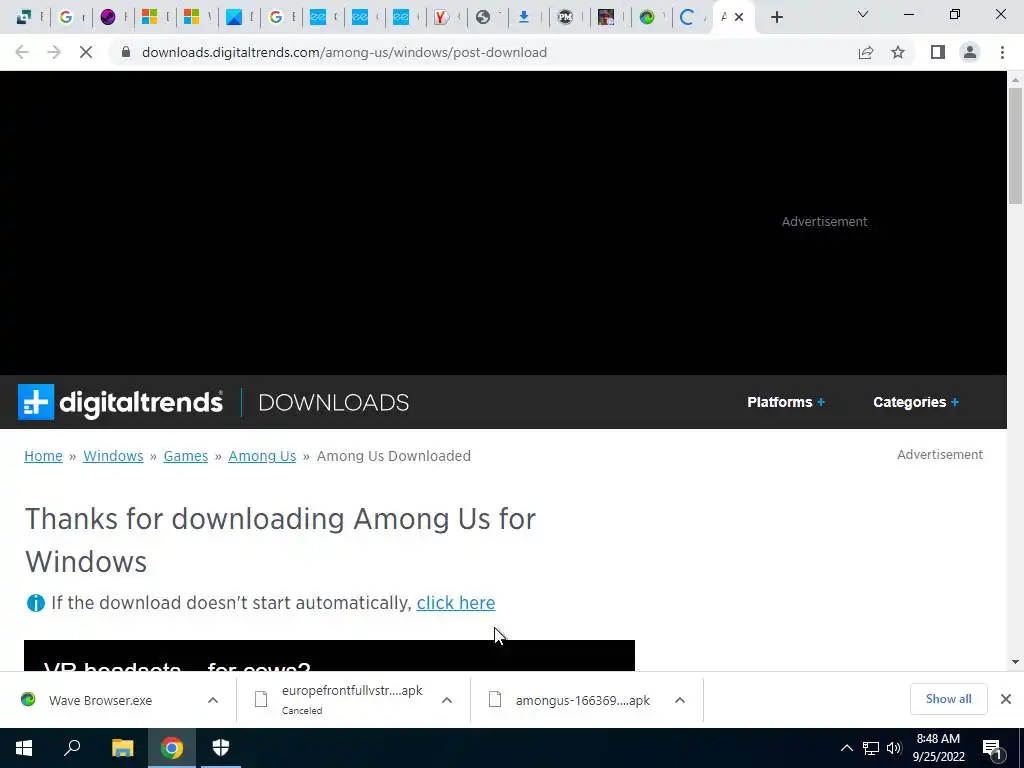
Task: Open the Windows Start menu
Action: click(24, 748)
